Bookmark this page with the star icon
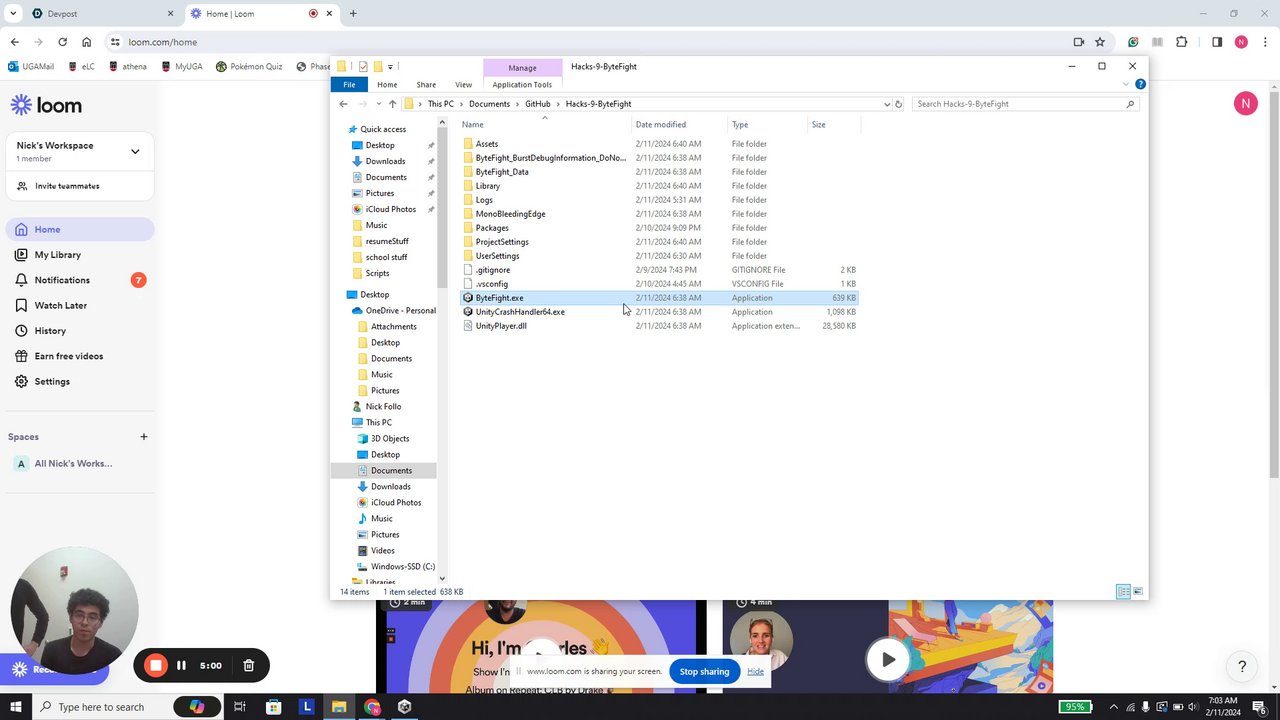This screenshot has height=720, width=1280. pos(1100,42)
